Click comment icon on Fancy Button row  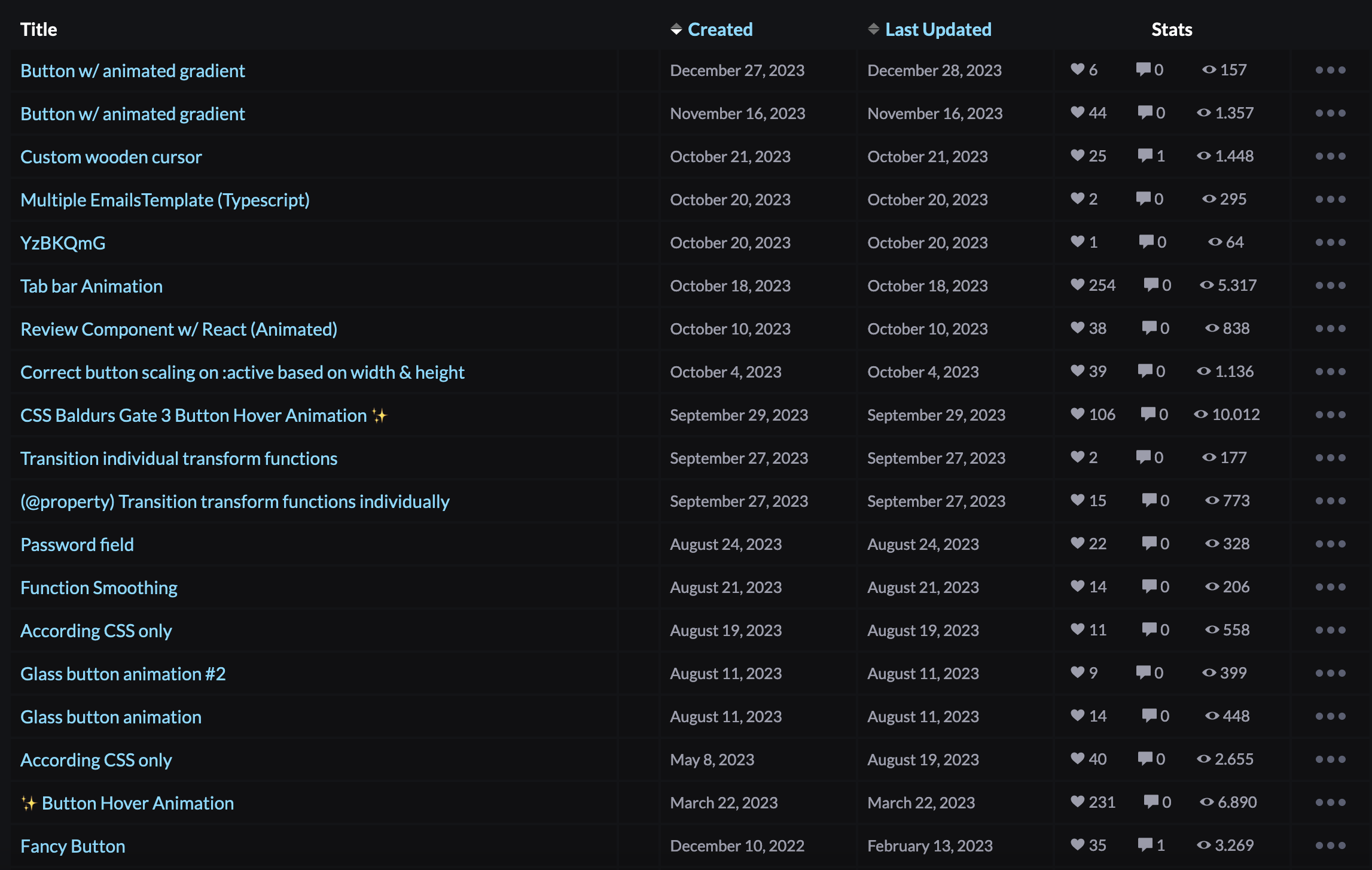pos(1145,845)
